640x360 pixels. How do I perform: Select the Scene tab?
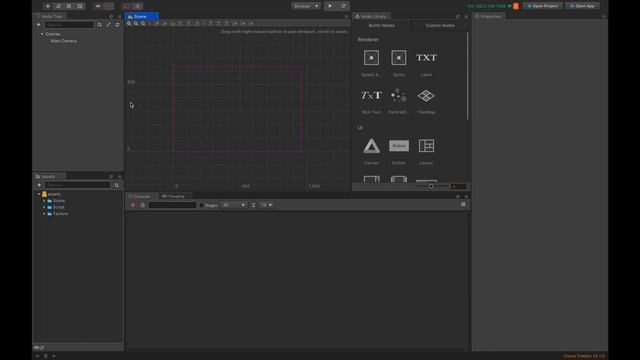click(x=142, y=16)
